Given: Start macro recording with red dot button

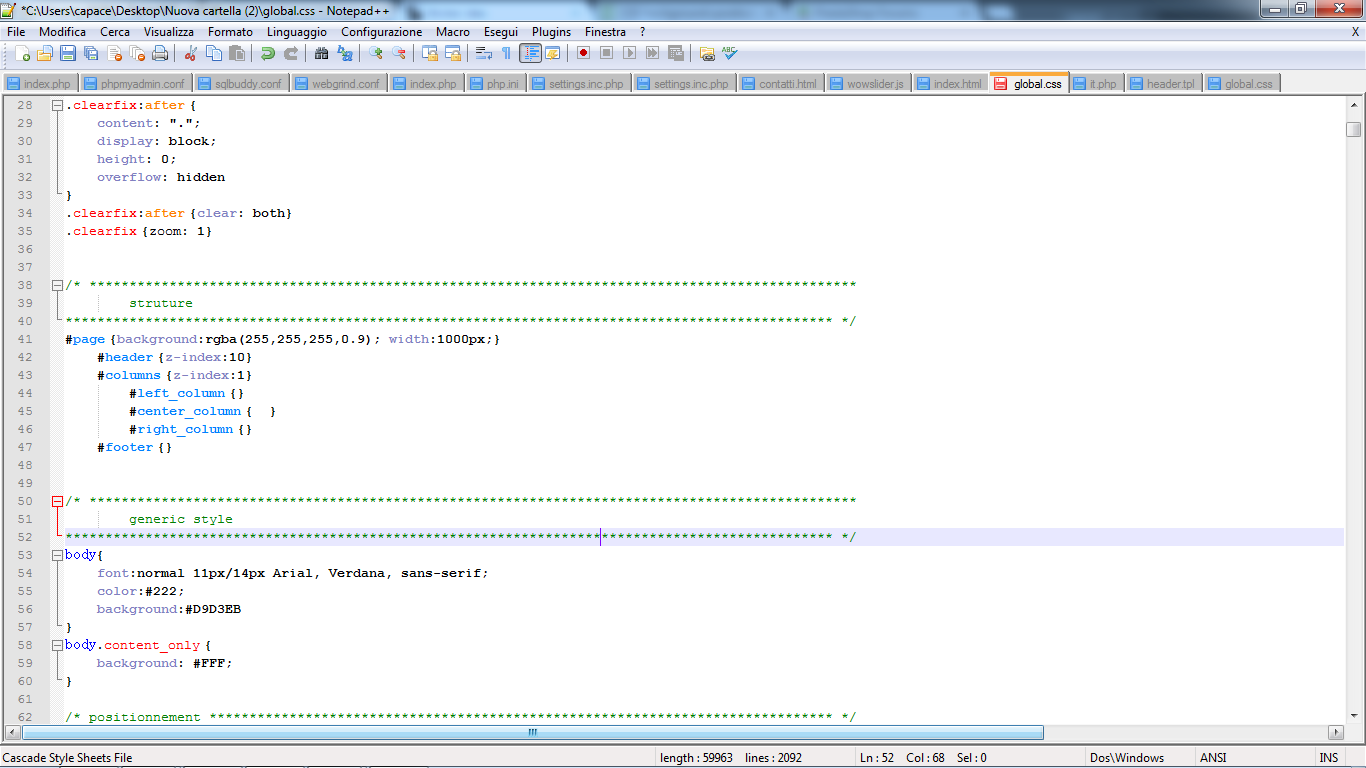Looking at the screenshot, I should [x=583, y=54].
